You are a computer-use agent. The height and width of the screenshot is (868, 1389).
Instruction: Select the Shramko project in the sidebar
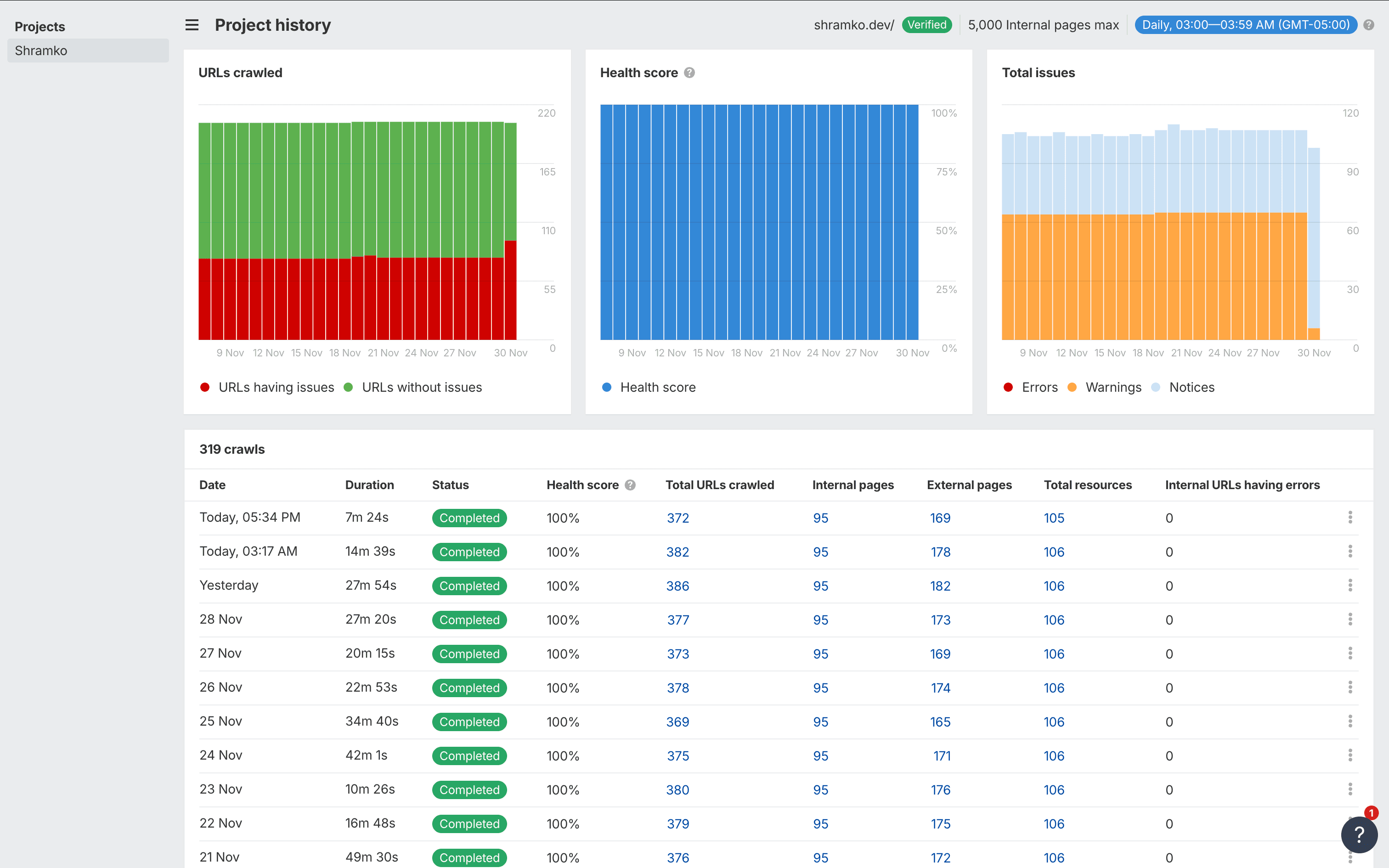click(88, 51)
